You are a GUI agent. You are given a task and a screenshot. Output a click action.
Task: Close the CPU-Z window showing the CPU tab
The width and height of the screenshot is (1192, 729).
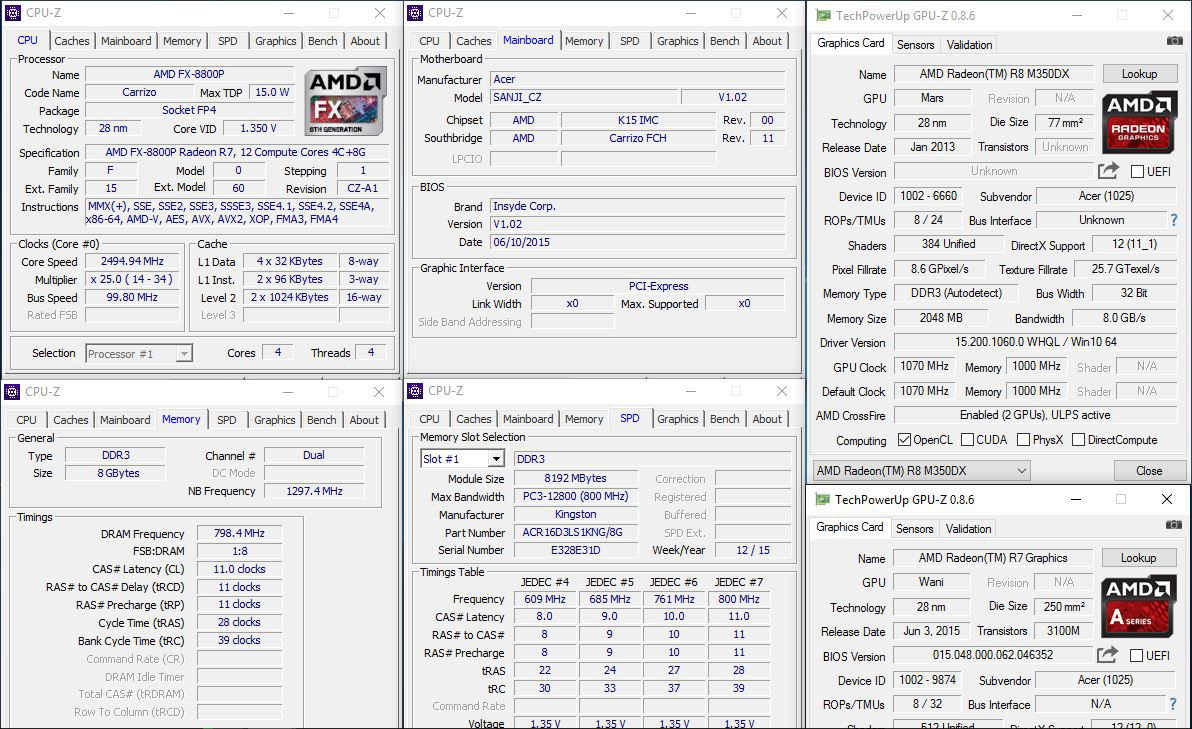(x=380, y=13)
